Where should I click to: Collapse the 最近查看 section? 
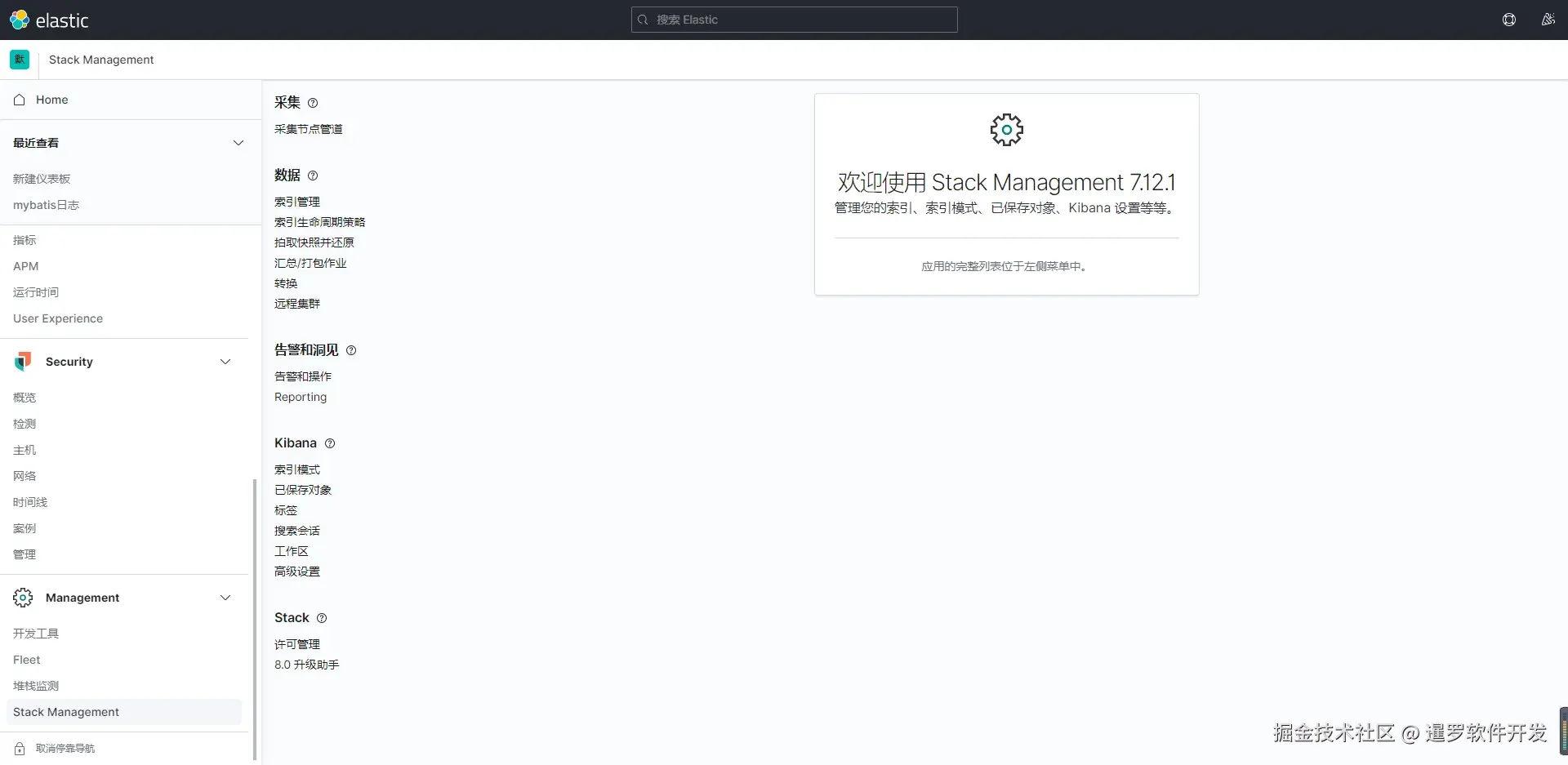(x=238, y=143)
